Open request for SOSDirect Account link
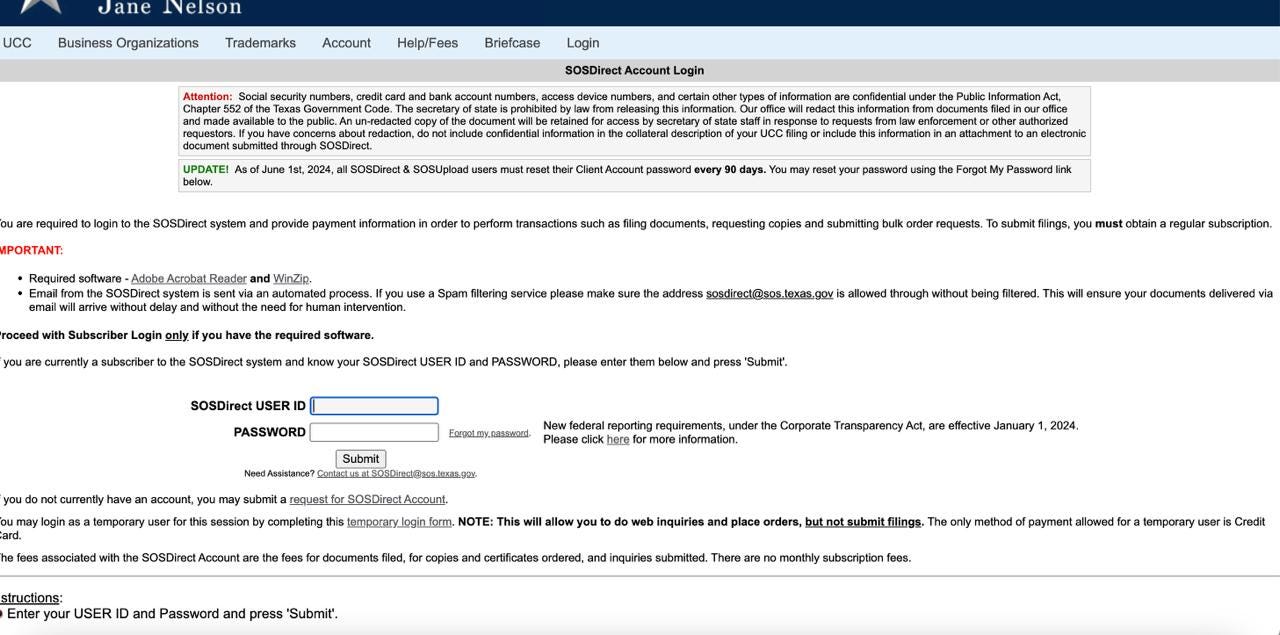 [367, 500]
